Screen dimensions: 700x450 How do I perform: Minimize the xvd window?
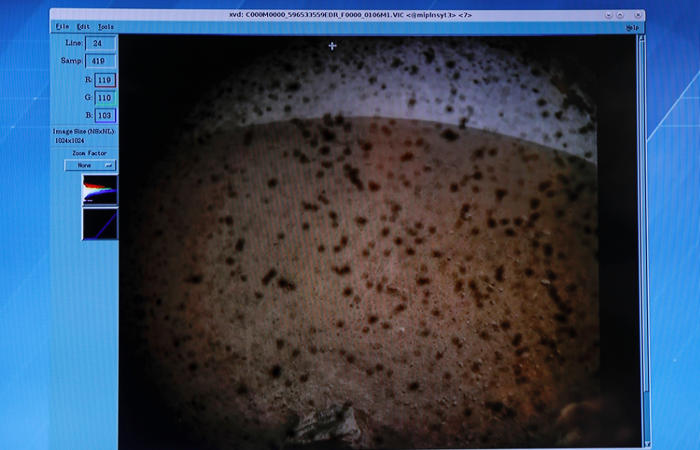606,15
